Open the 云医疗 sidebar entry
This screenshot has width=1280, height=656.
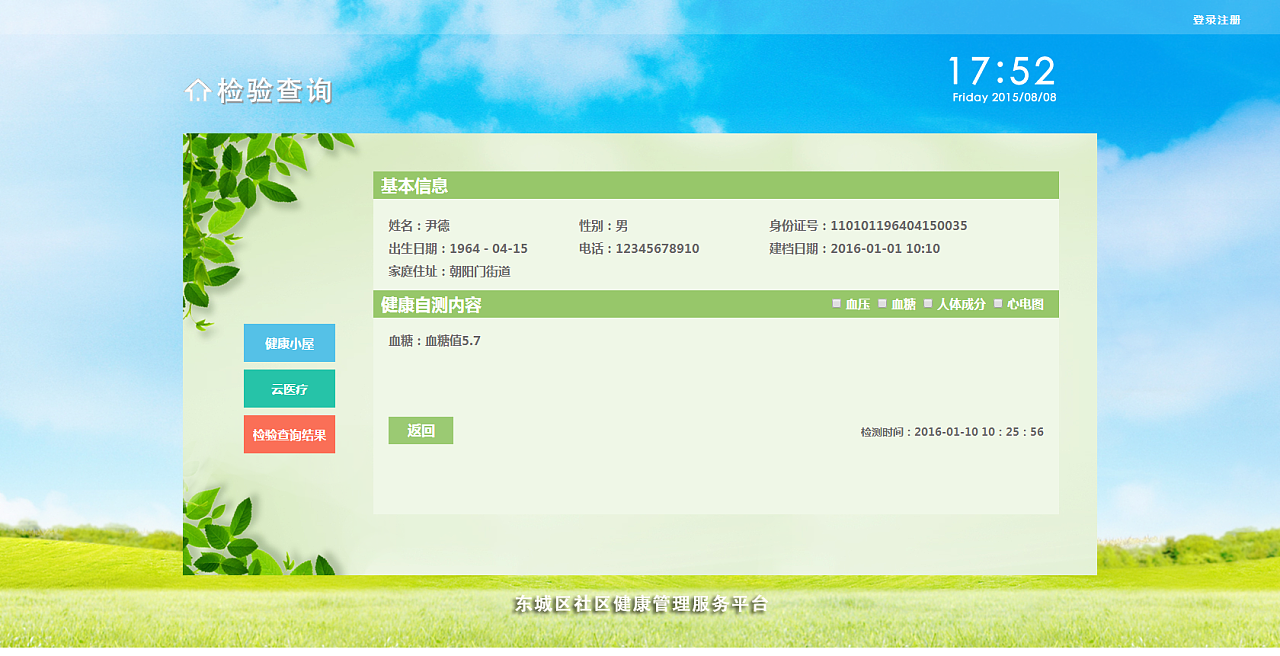(289, 388)
